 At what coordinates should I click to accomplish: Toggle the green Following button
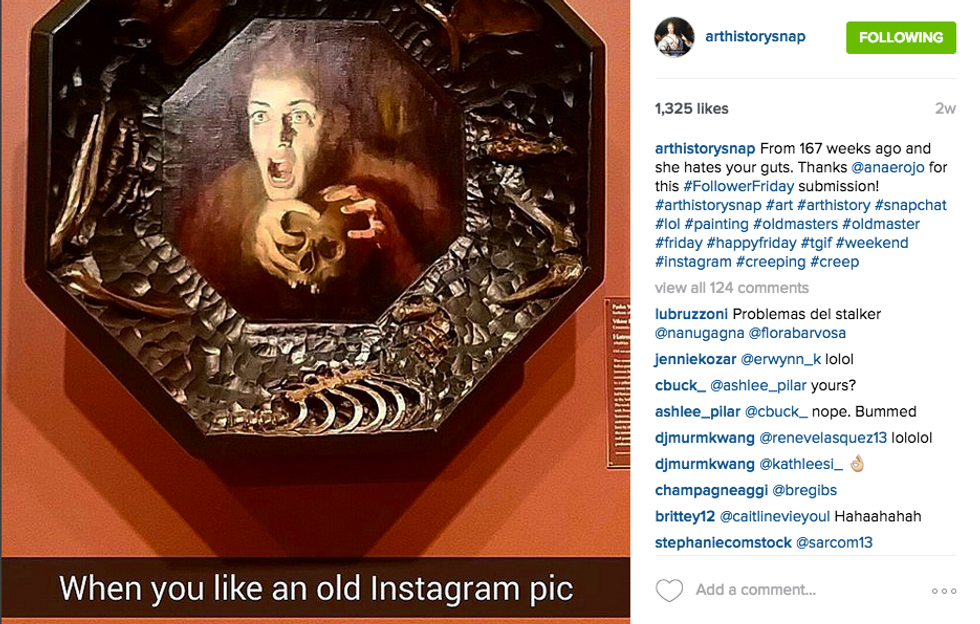click(900, 37)
